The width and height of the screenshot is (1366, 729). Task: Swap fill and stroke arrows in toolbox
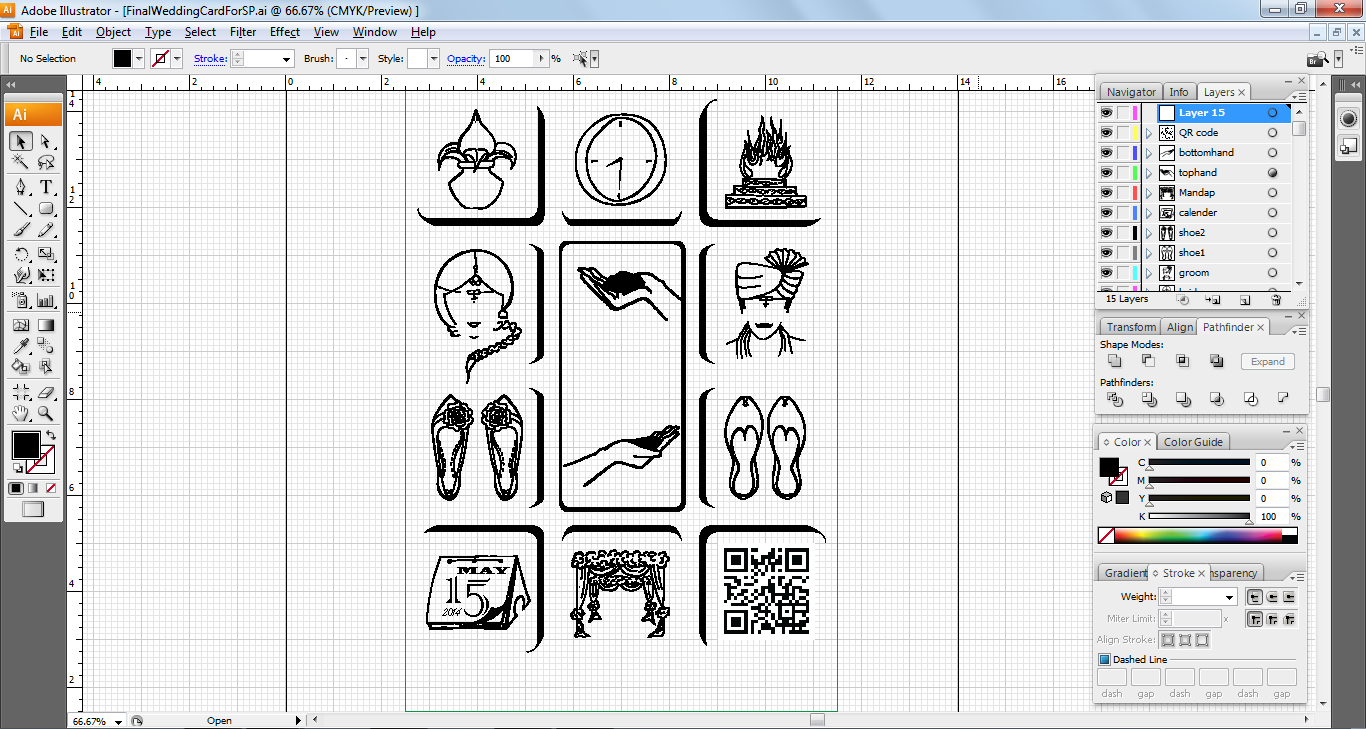(50, 436)
